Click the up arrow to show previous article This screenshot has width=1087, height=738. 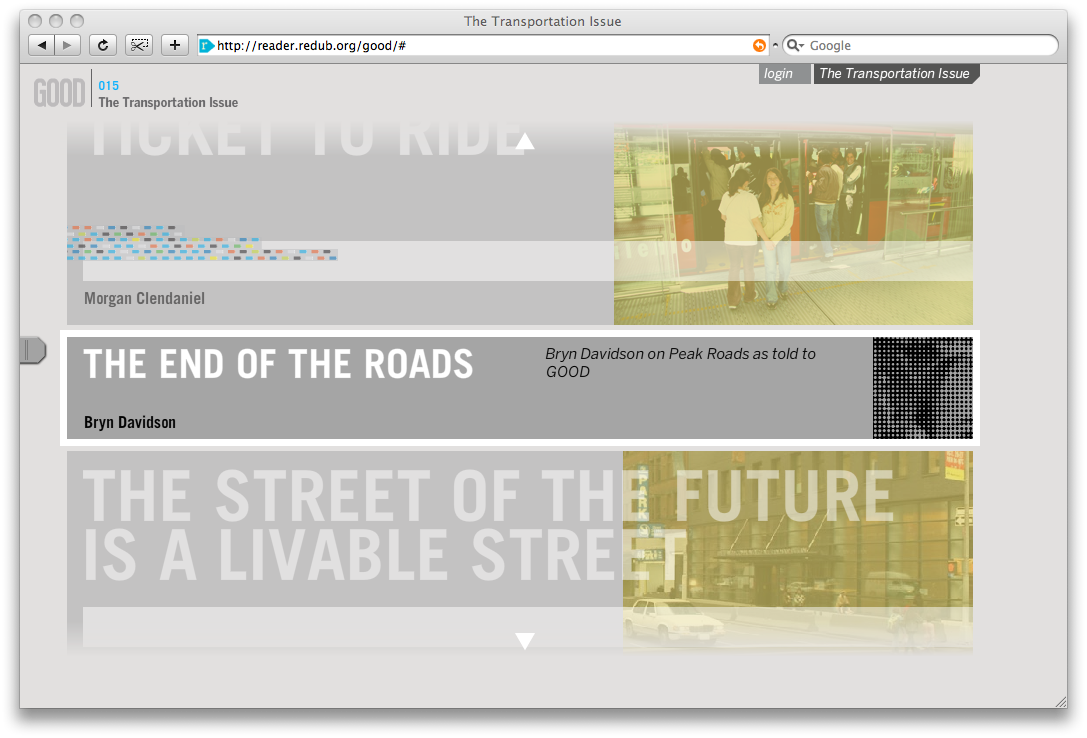pyautogui.click(x=525, y=141)
